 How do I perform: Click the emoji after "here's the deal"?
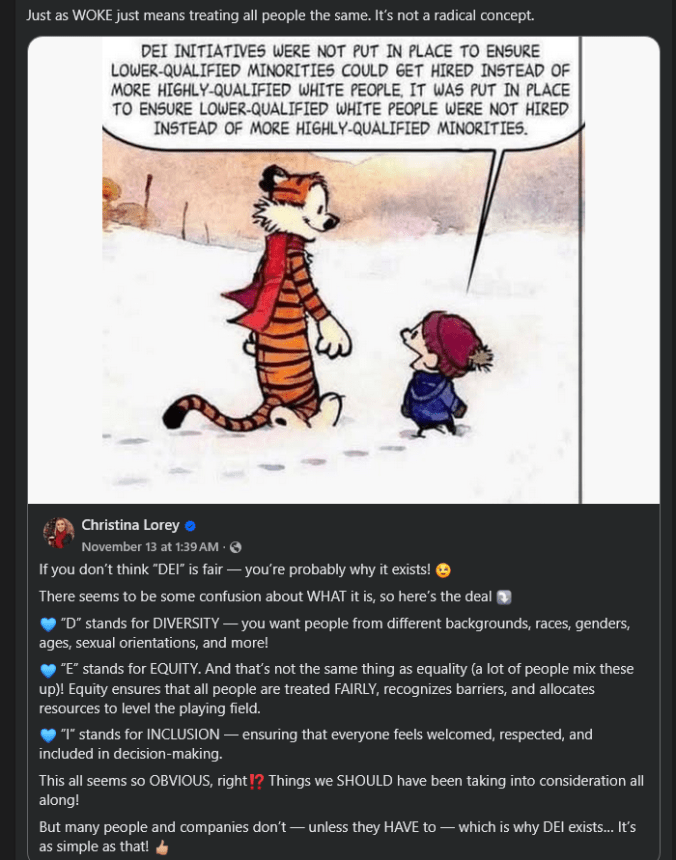click(x=504, y=597)
